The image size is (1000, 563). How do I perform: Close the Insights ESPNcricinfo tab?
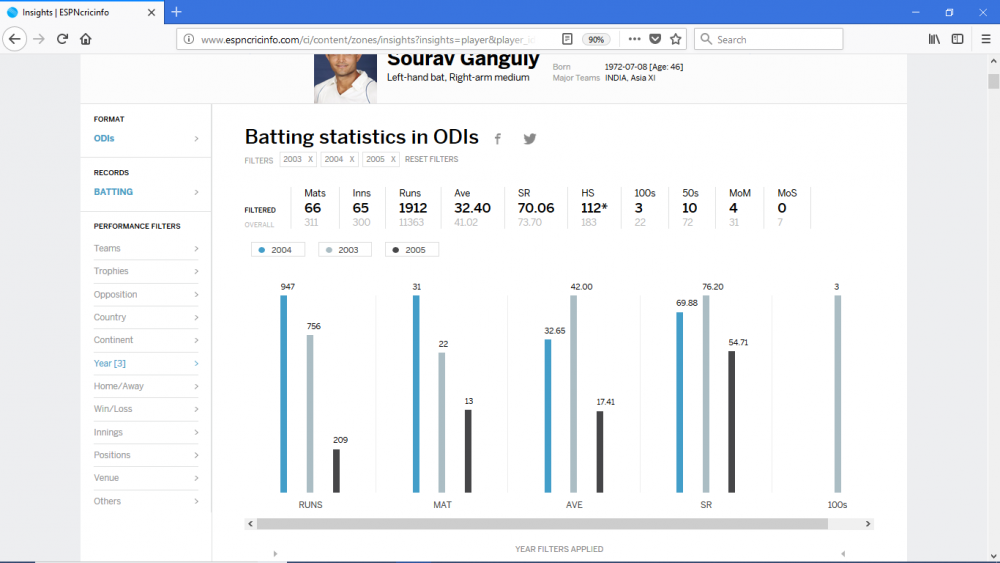(151, 12)
